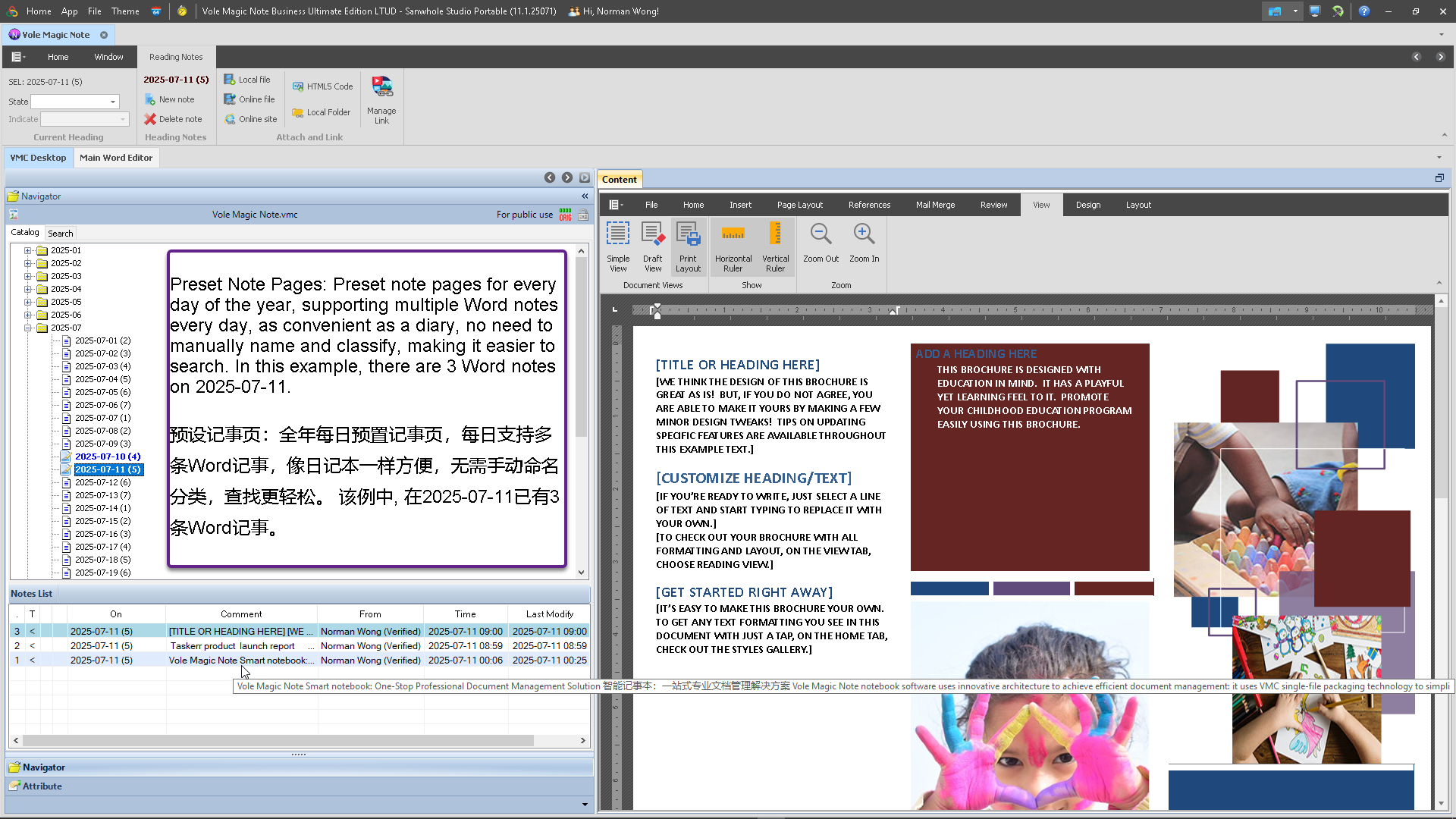Attach a Local Folder
Image resolution: width=1456 pixels, height=819 pixels.
322,112
